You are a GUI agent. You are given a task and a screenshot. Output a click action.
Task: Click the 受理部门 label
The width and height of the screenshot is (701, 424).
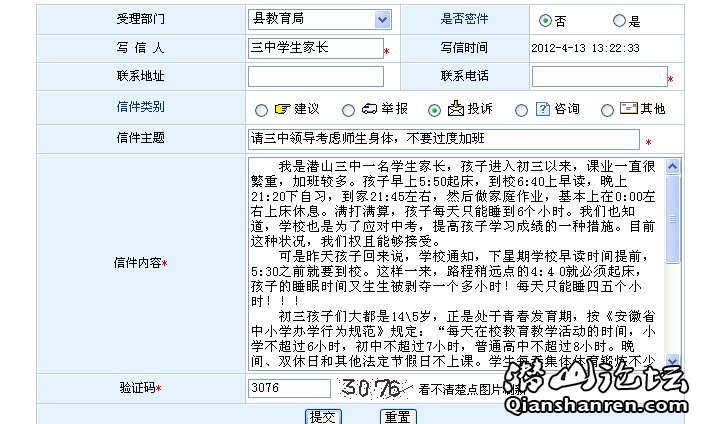click(x=140, y=19)
